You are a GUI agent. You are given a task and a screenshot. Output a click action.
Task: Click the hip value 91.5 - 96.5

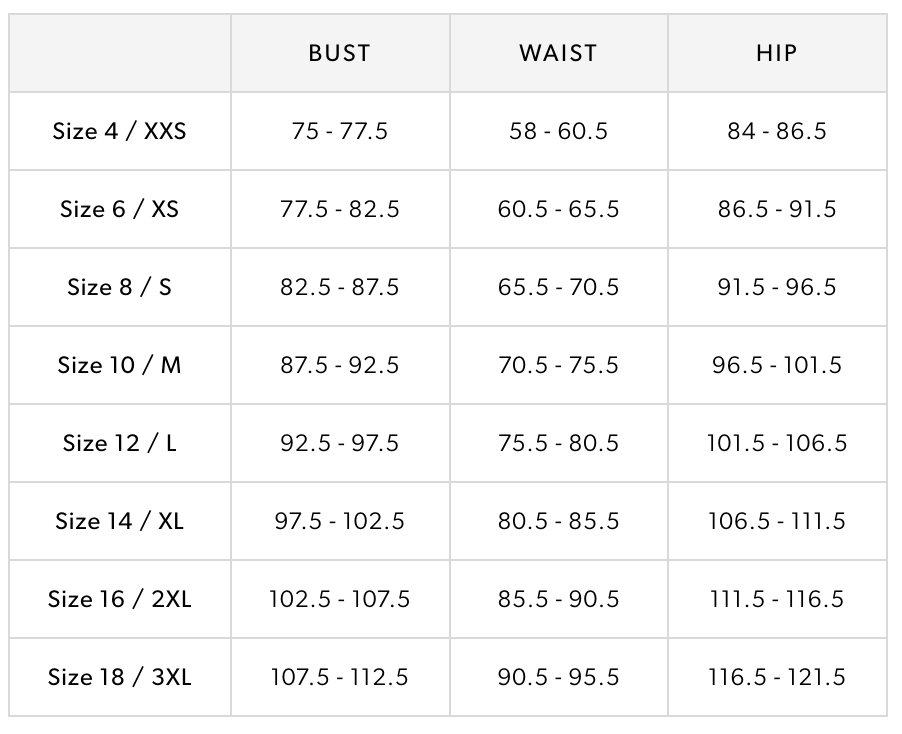[x=777, y=287]
